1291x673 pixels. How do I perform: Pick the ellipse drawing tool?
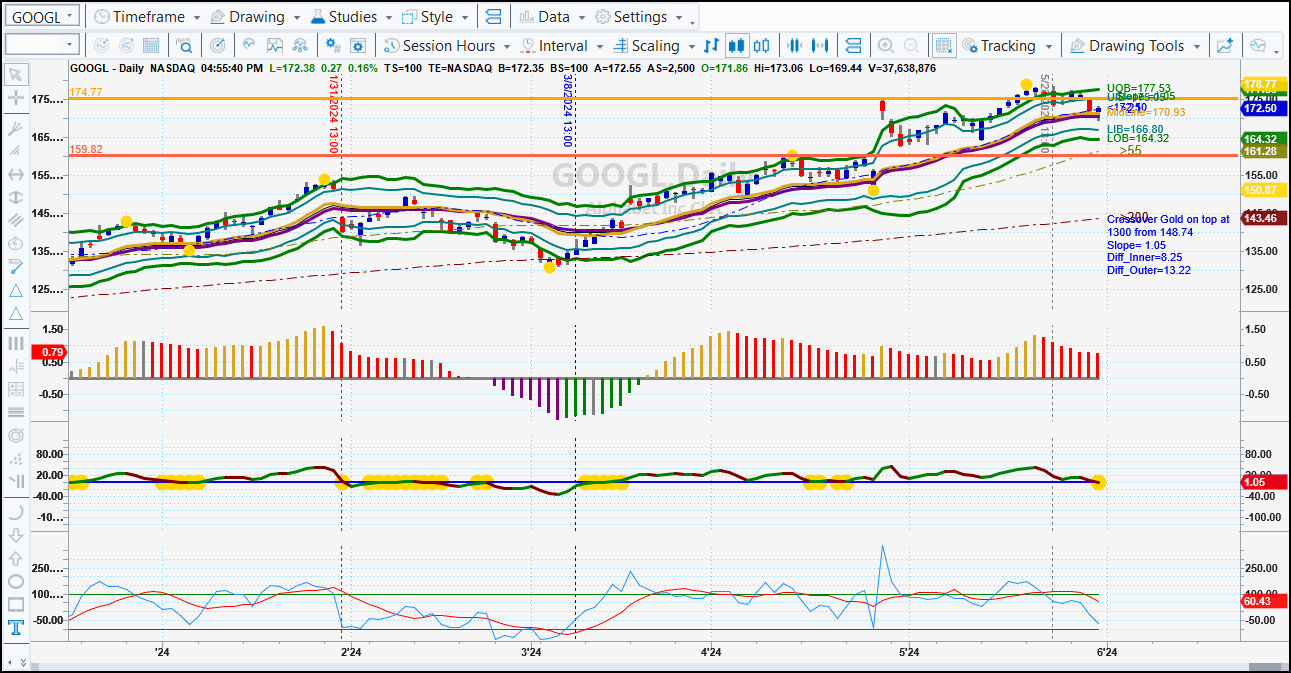click(x=16, y=581)
